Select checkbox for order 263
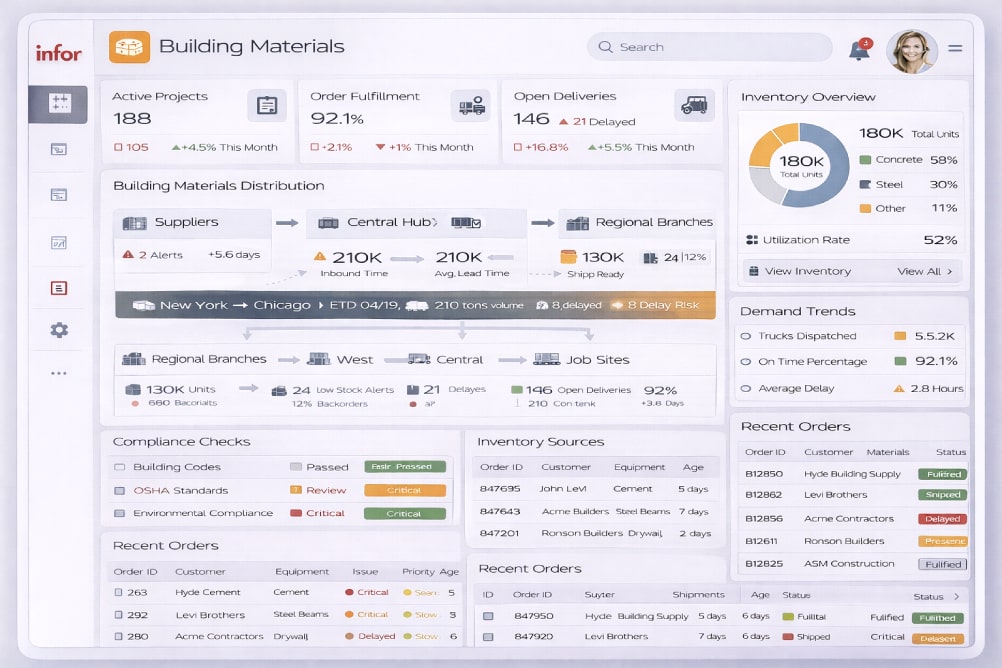The height and width of the screenshot is (668, 1002). click(121, 592)
